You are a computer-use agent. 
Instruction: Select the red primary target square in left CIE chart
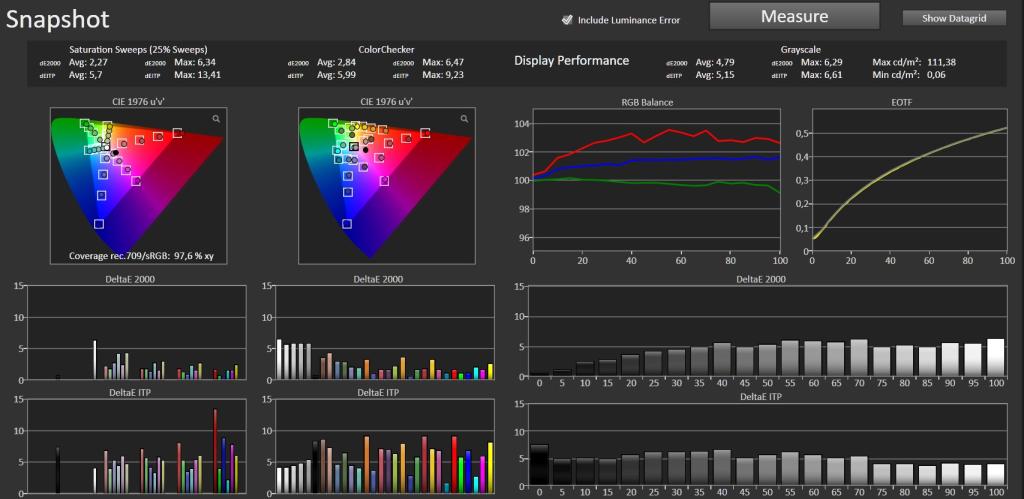(x=177, y=133)
